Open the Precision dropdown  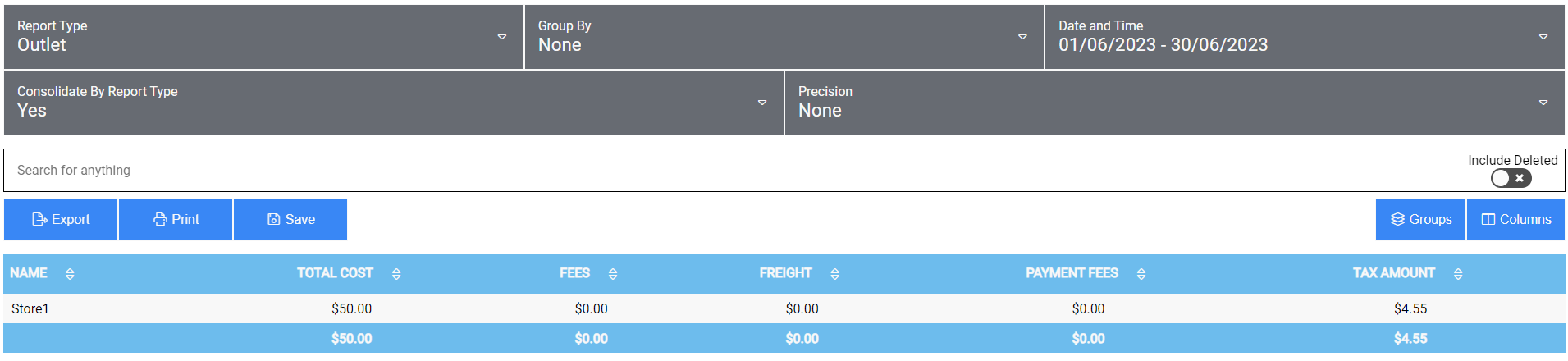coord(1175,103)
